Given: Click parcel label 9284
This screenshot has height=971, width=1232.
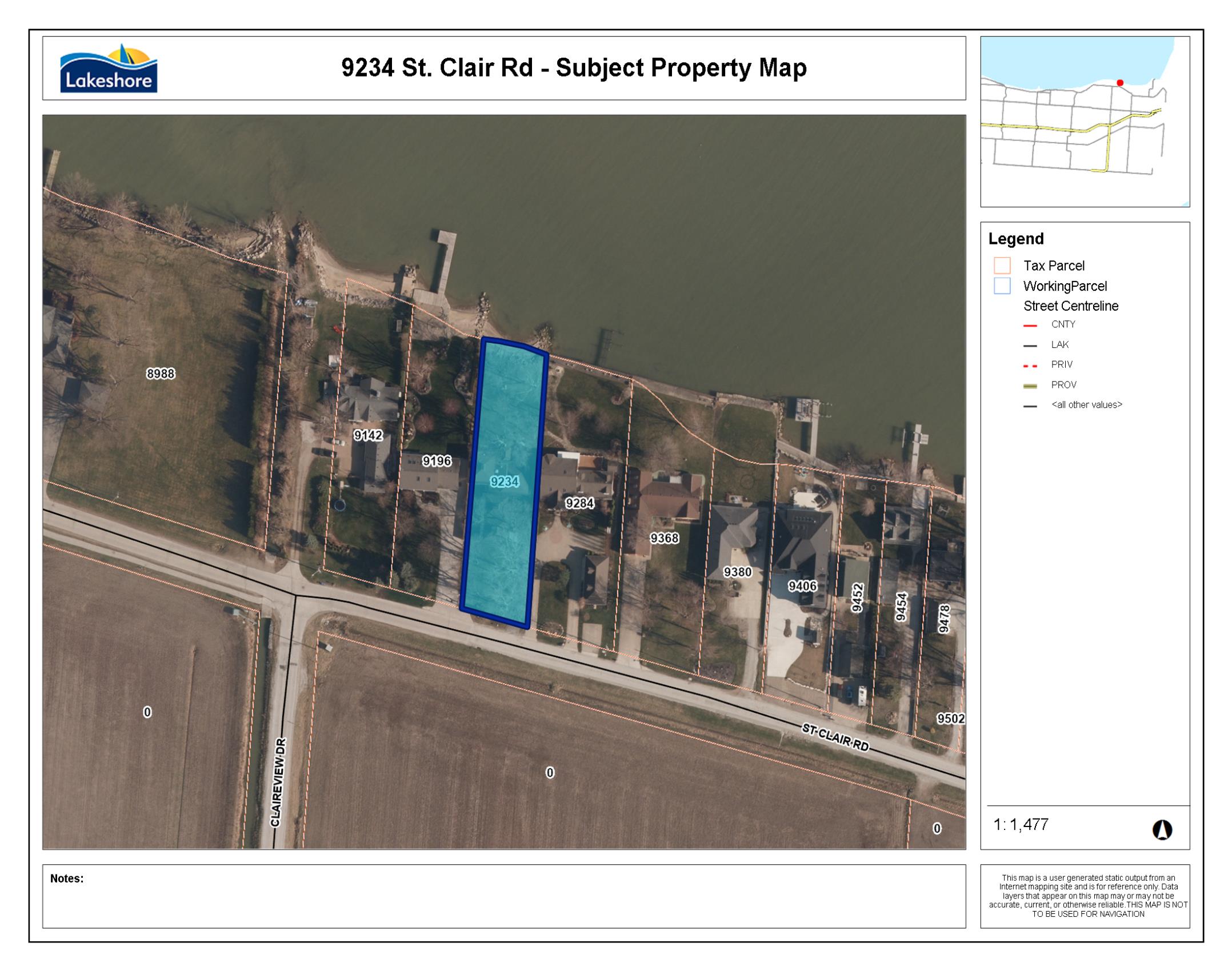Looking at the screenshot, I should coord(579,503).
